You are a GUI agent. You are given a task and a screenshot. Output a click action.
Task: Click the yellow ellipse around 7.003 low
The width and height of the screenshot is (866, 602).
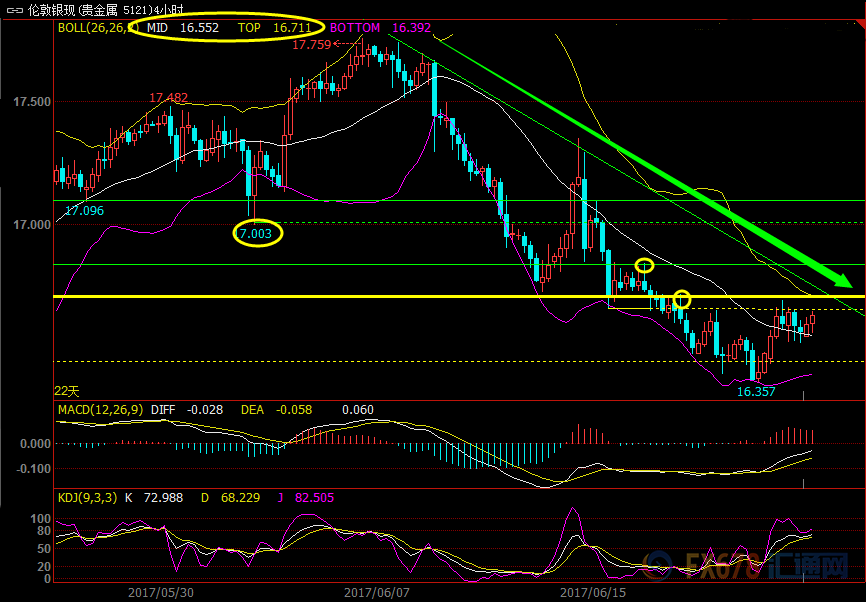pyautogui.click(x=258, y=234)
